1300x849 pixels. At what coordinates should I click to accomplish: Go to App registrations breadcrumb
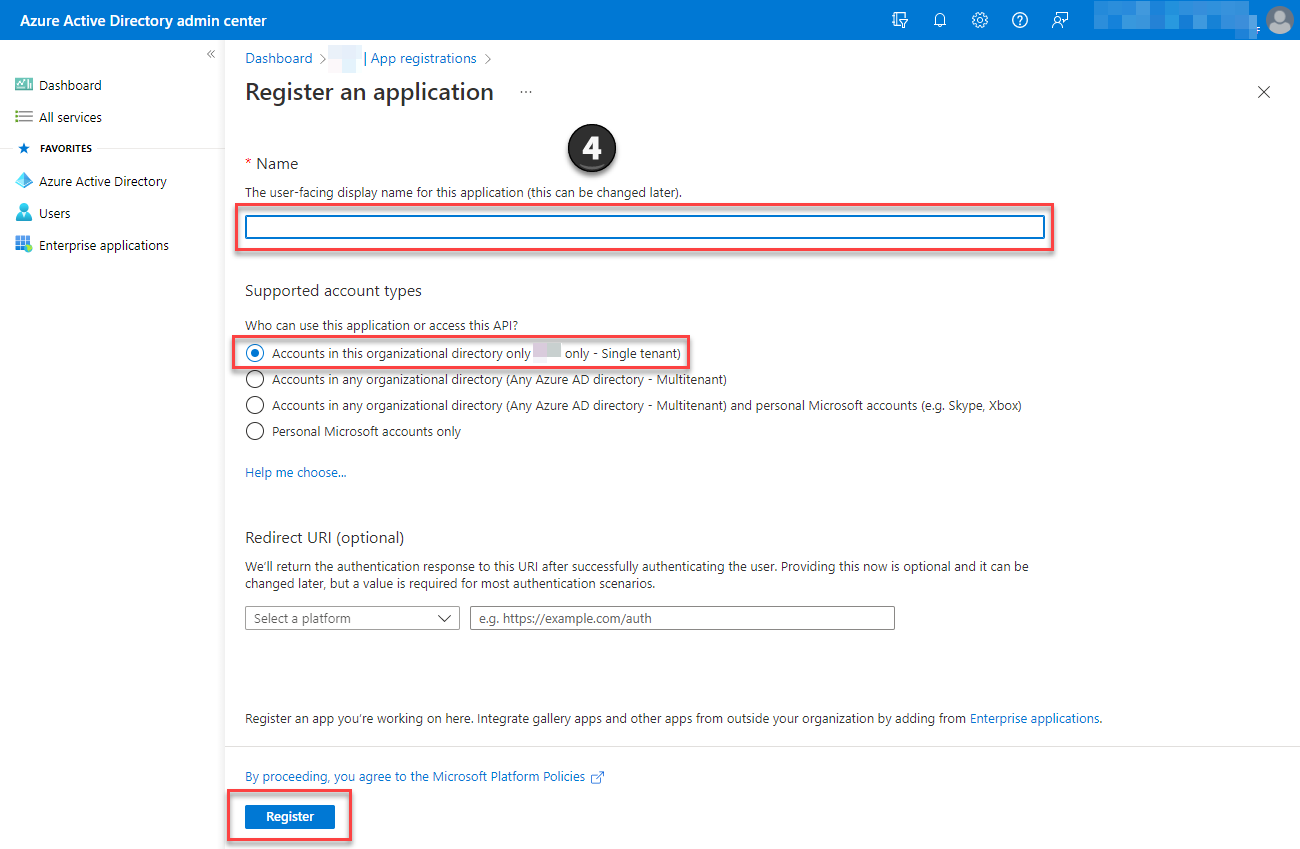click(424, 58)
